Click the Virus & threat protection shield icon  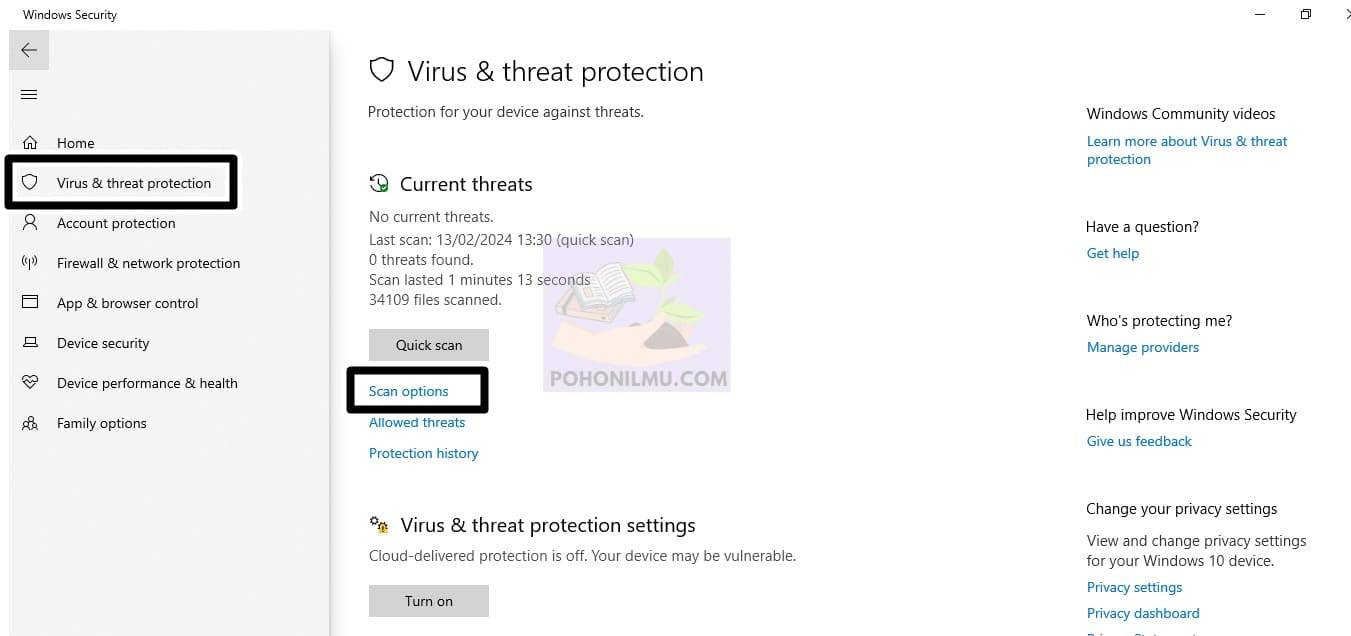(x=30, y=183)
